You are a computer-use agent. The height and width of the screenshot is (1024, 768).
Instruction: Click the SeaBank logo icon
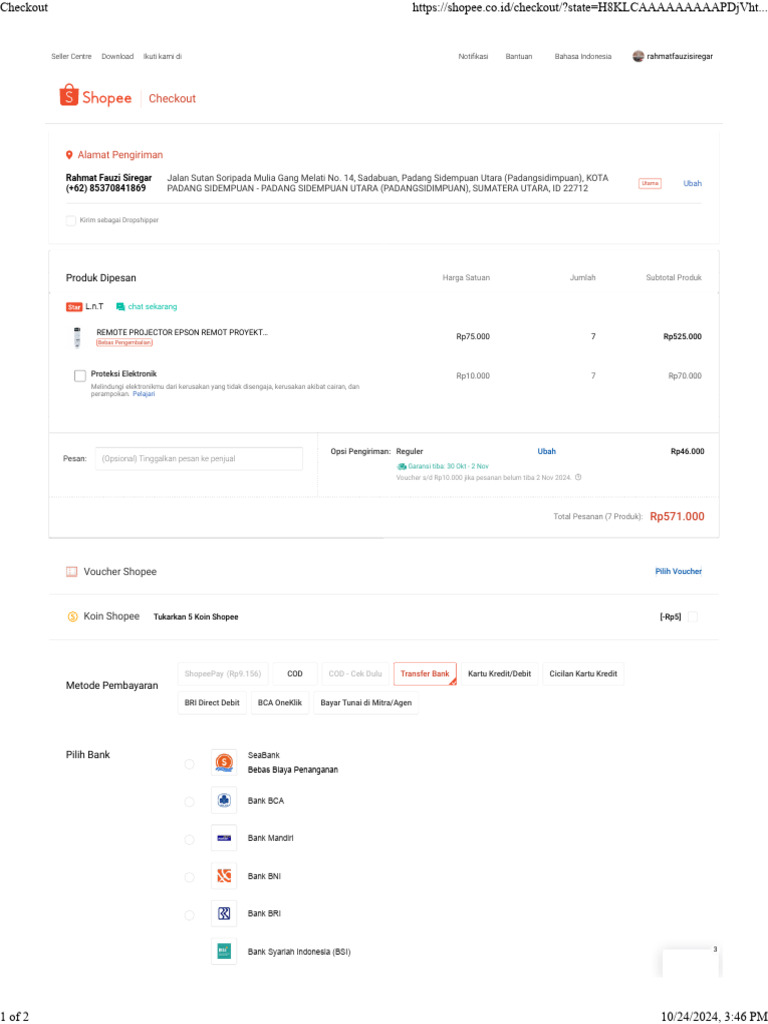tap(224, 763)
